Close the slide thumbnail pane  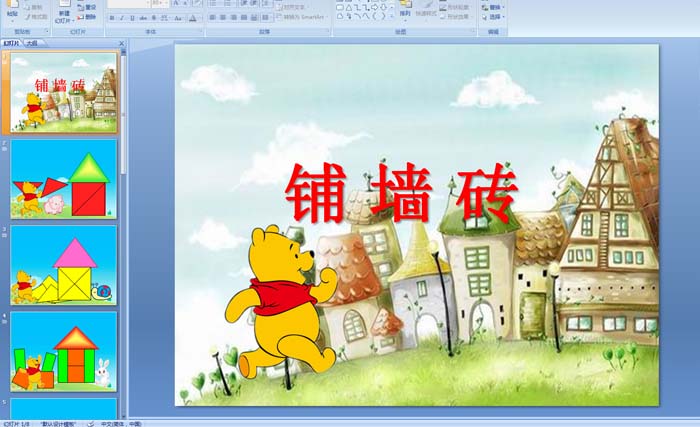120,44
